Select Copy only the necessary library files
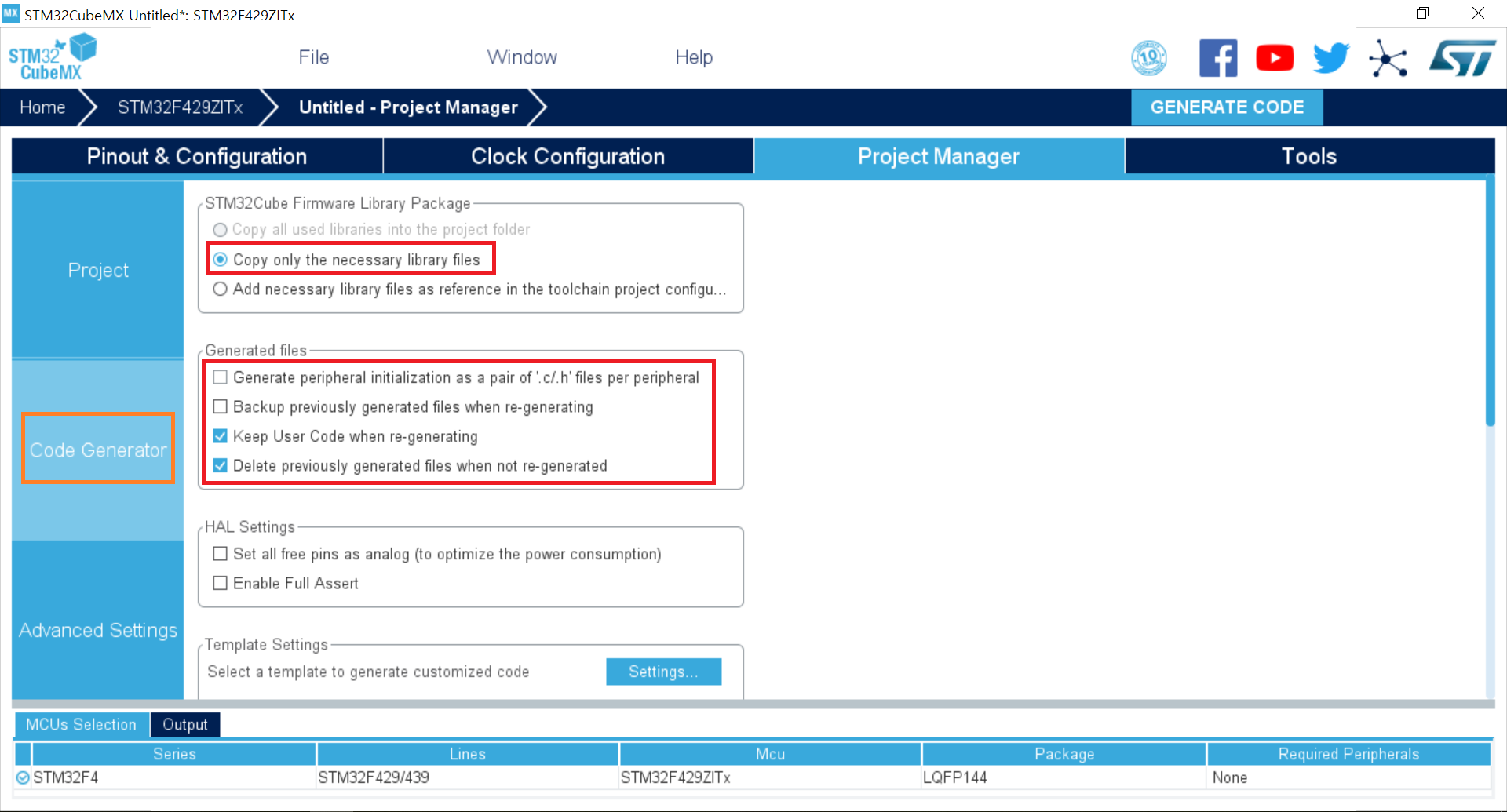Image resolution: width=1507 pixels, height=812 pixels. click(x=221, y=260)
